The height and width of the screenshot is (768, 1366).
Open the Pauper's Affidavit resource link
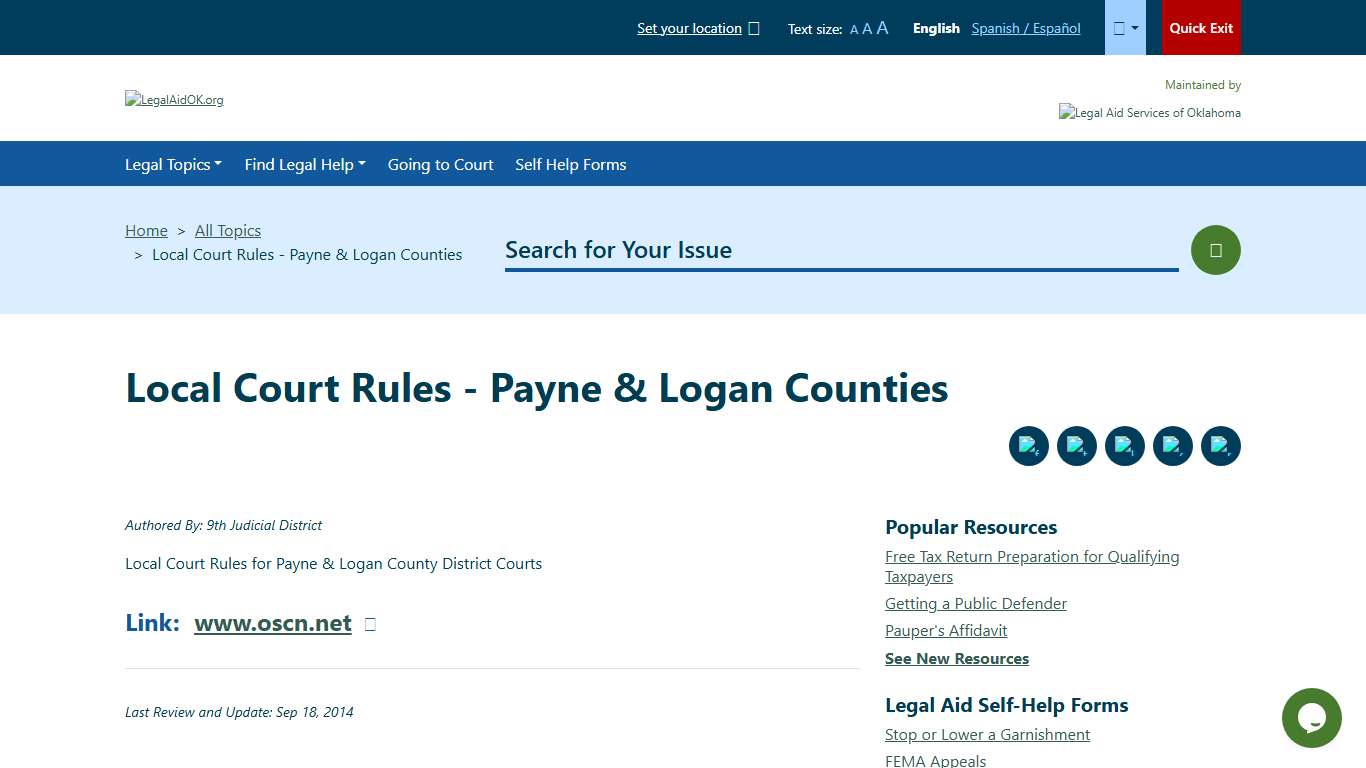(x=945, y=630)
